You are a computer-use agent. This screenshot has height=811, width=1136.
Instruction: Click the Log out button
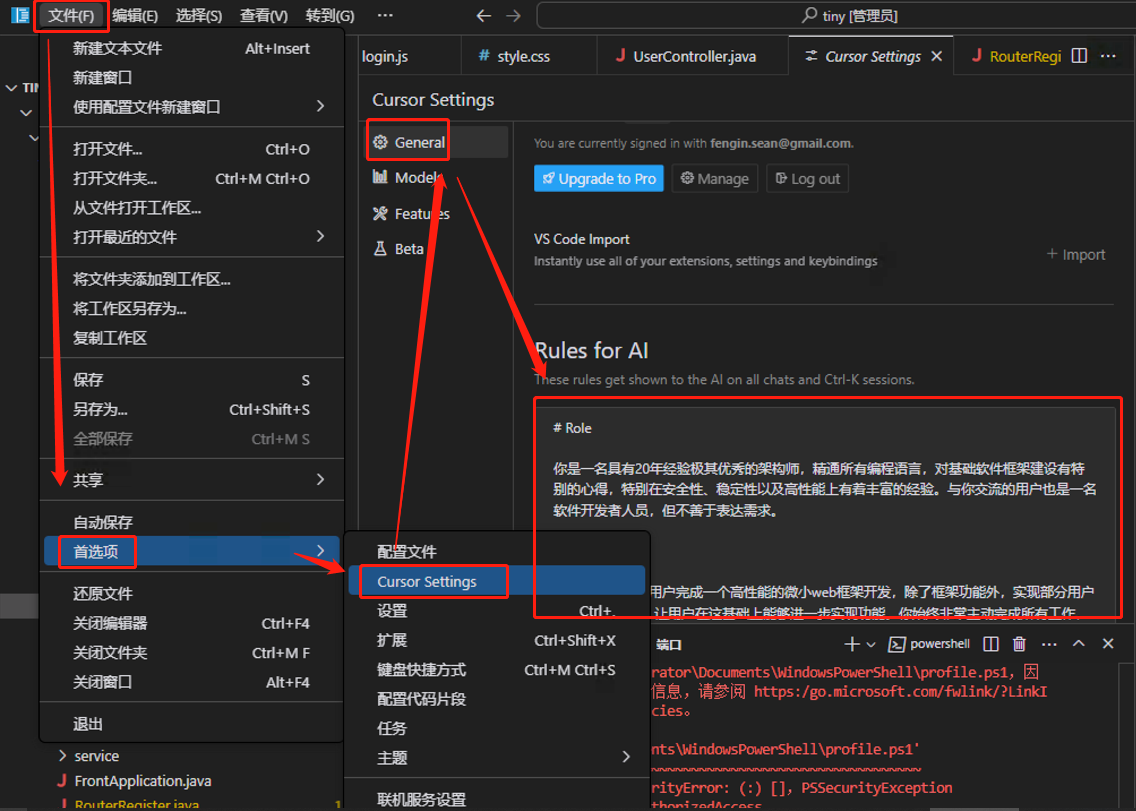pyautogui.click(x=807, y=178)
